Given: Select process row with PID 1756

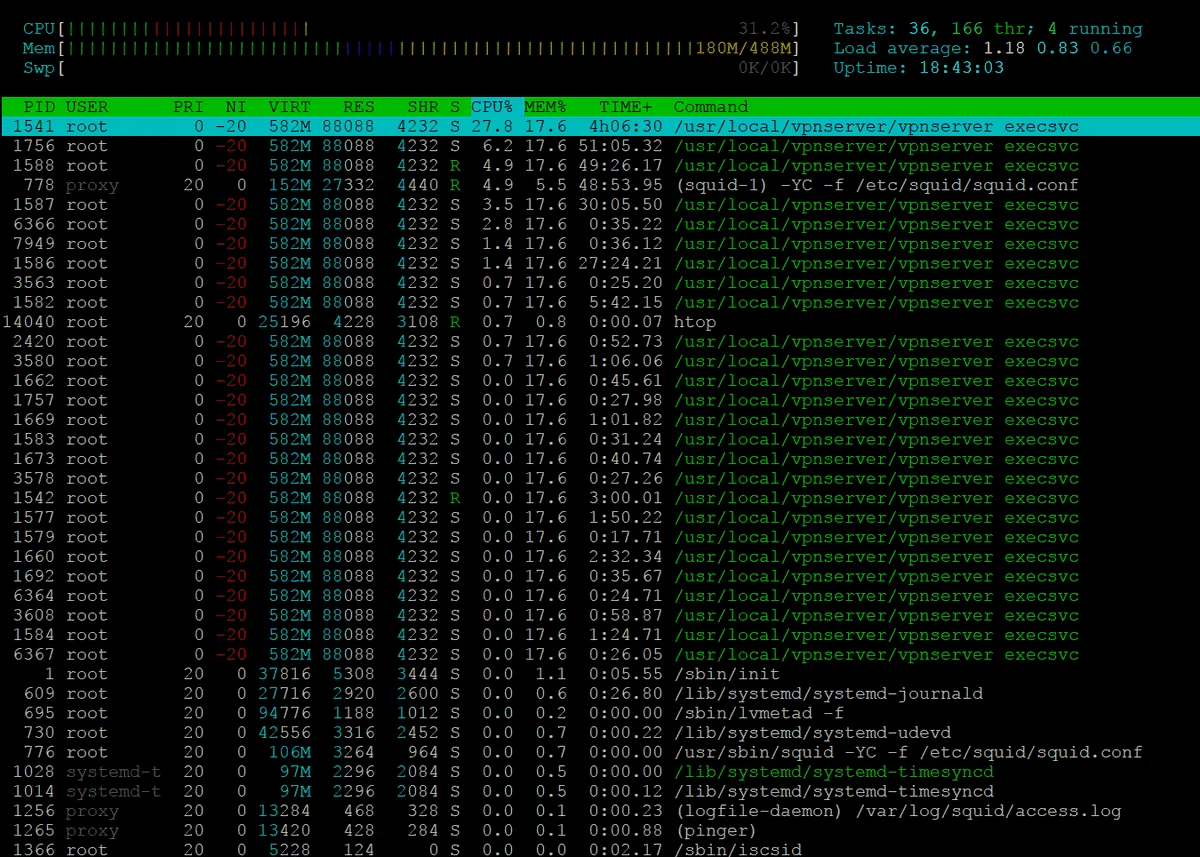Looking at the screenshot, I should pos(600,146).
